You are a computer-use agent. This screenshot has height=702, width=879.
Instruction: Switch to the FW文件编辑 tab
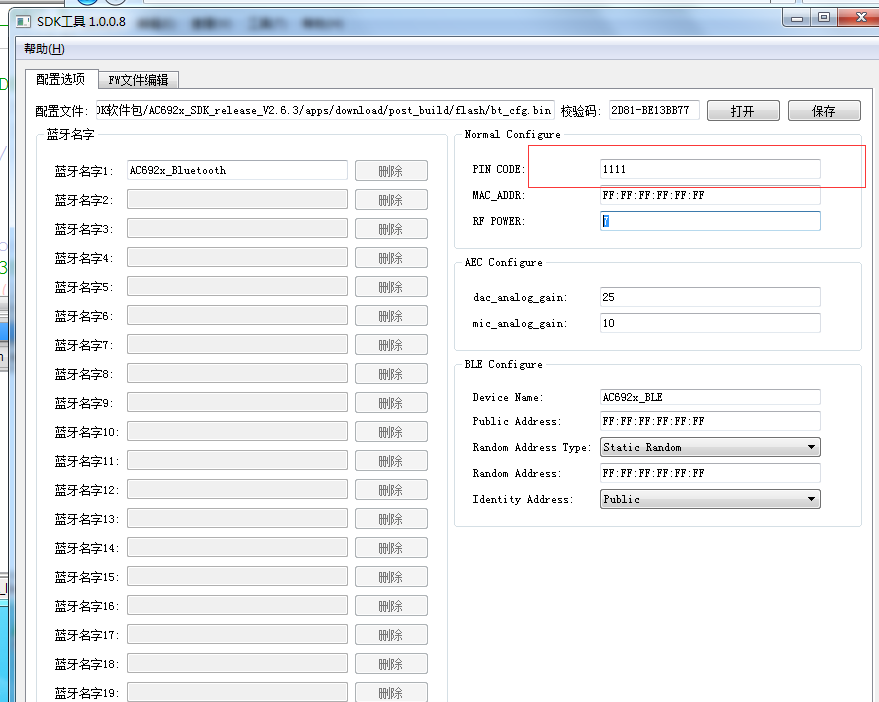click(x=139, y=79)
